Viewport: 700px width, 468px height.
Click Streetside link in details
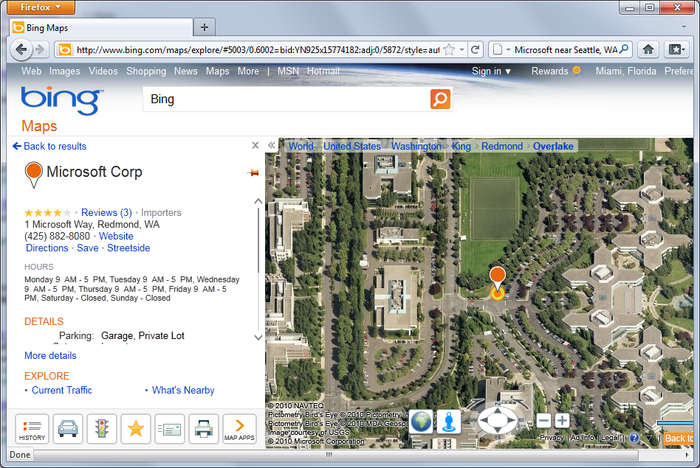pos(129,248)
